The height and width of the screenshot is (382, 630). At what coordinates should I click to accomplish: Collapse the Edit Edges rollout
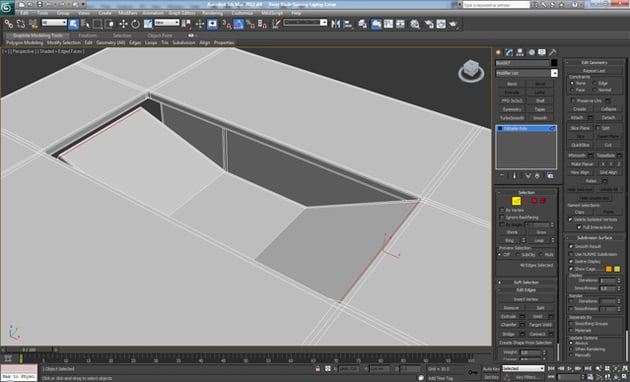(x=526, y=290)
